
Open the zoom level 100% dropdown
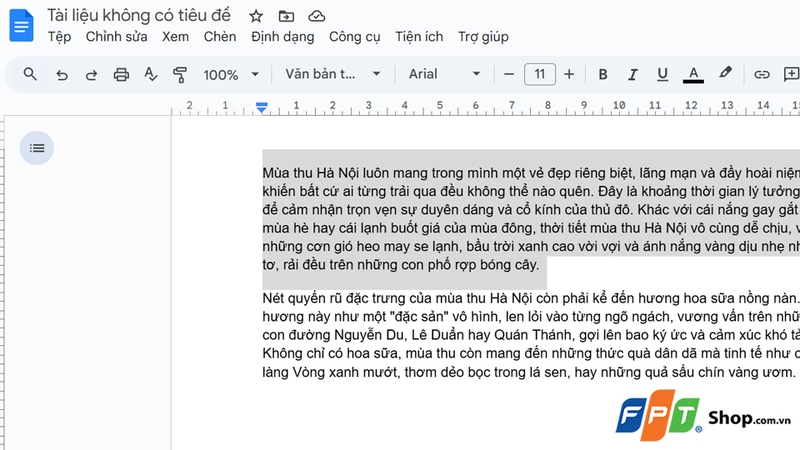click(231, 75)
